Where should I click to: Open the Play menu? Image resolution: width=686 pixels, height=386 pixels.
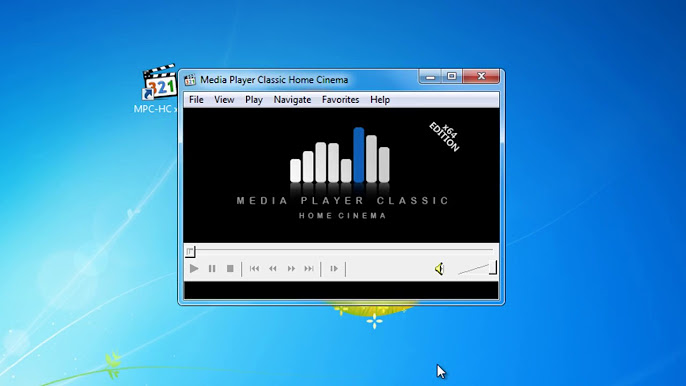(254, 100)
